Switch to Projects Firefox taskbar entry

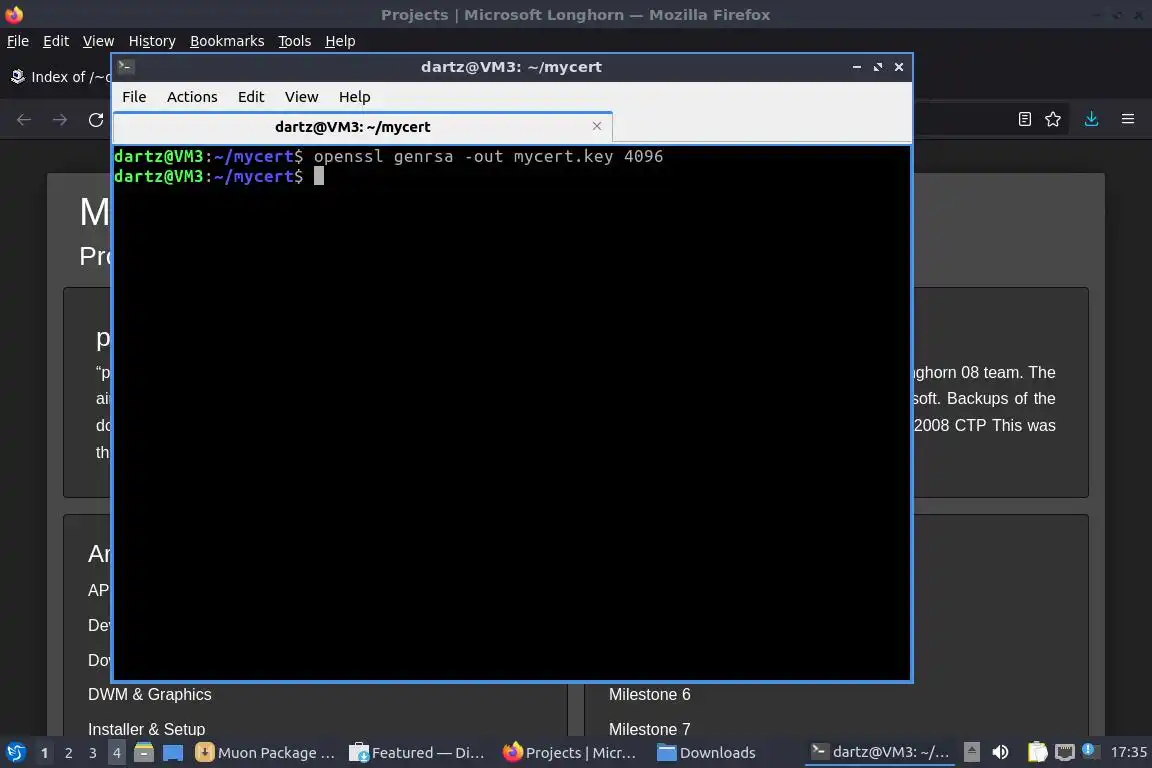coord(570,753)
